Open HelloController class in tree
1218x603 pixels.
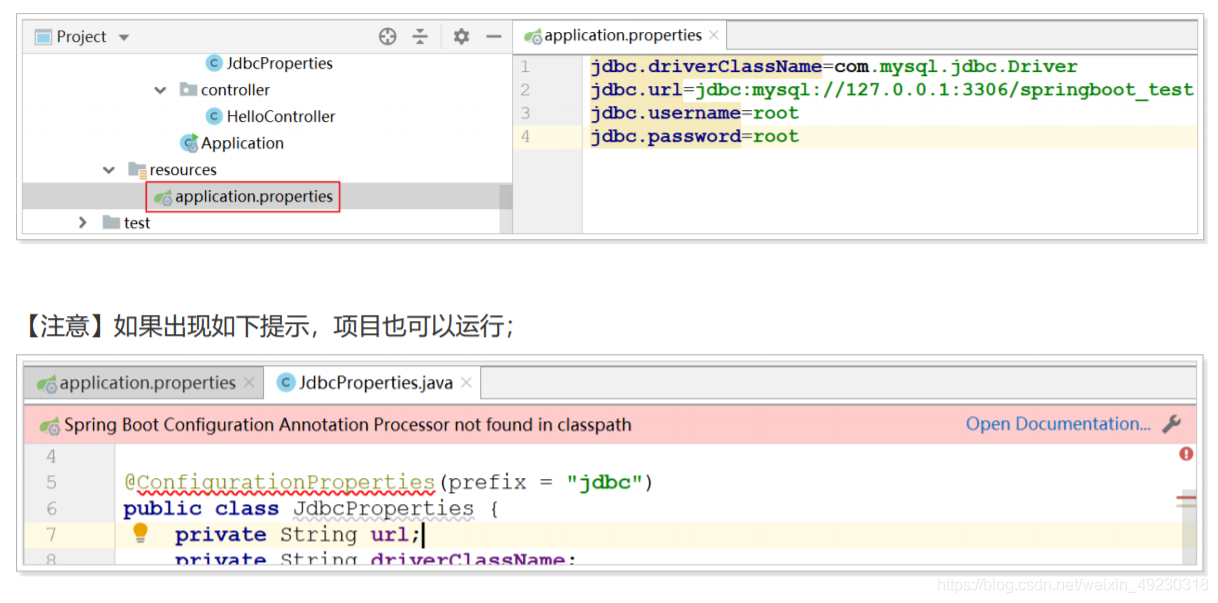coord(281,116)
